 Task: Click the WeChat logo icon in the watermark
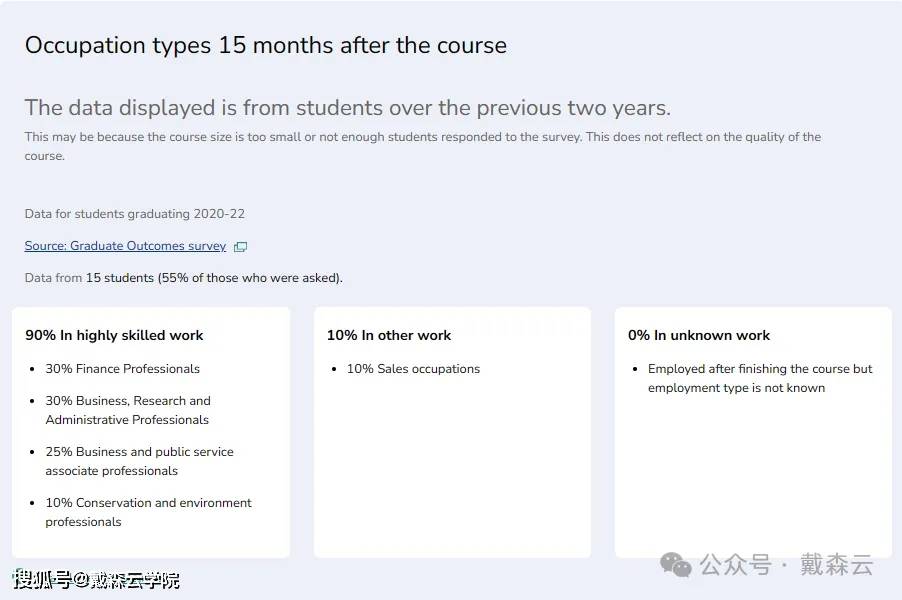click(676, 564)
